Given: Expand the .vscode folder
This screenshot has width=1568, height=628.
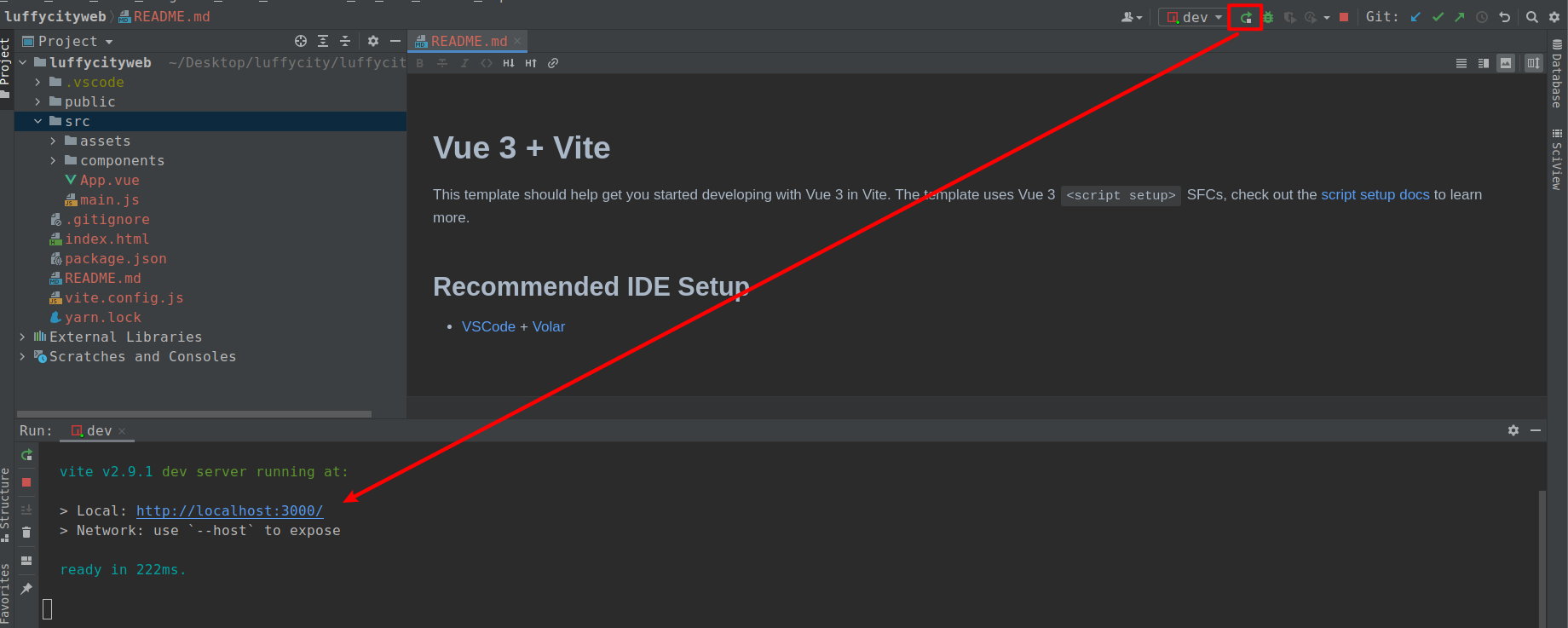Looking at the screenshot, I should point(37,83).
